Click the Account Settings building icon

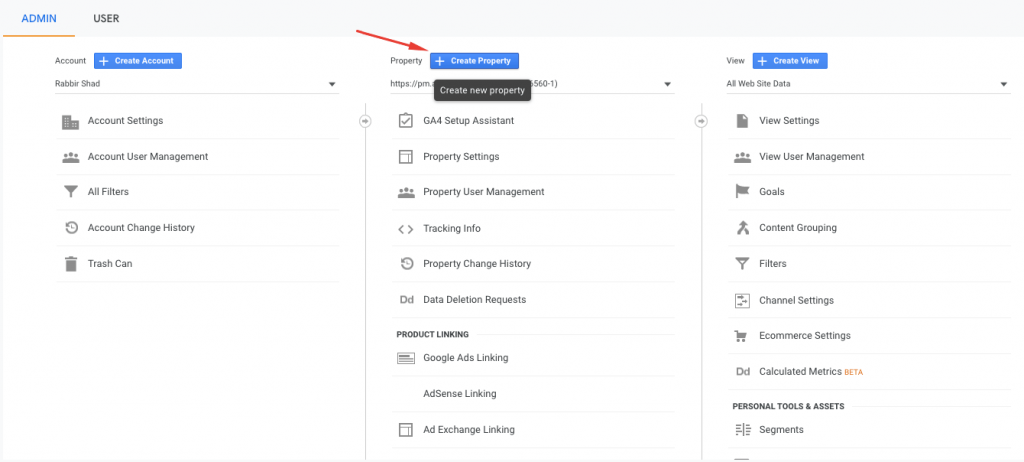point(70,121)
